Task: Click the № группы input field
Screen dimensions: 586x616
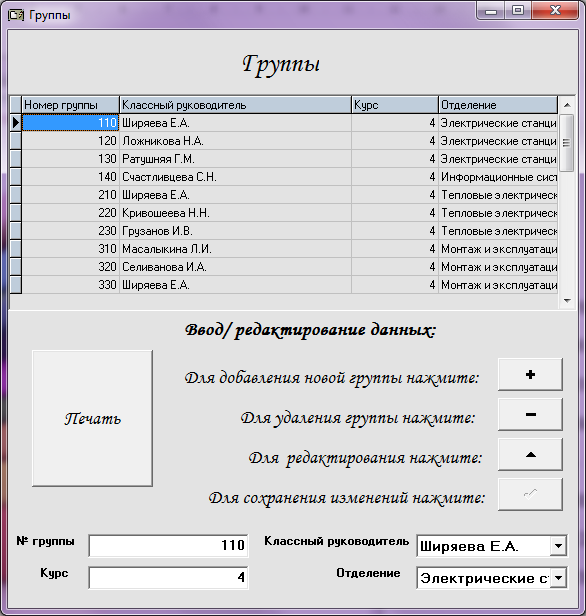Action: point(168,546)
